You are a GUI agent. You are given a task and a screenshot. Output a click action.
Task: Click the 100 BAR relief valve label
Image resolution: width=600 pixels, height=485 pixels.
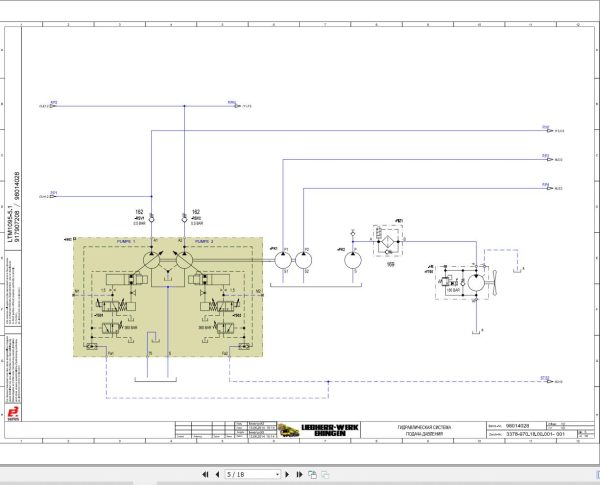point(453,291)
